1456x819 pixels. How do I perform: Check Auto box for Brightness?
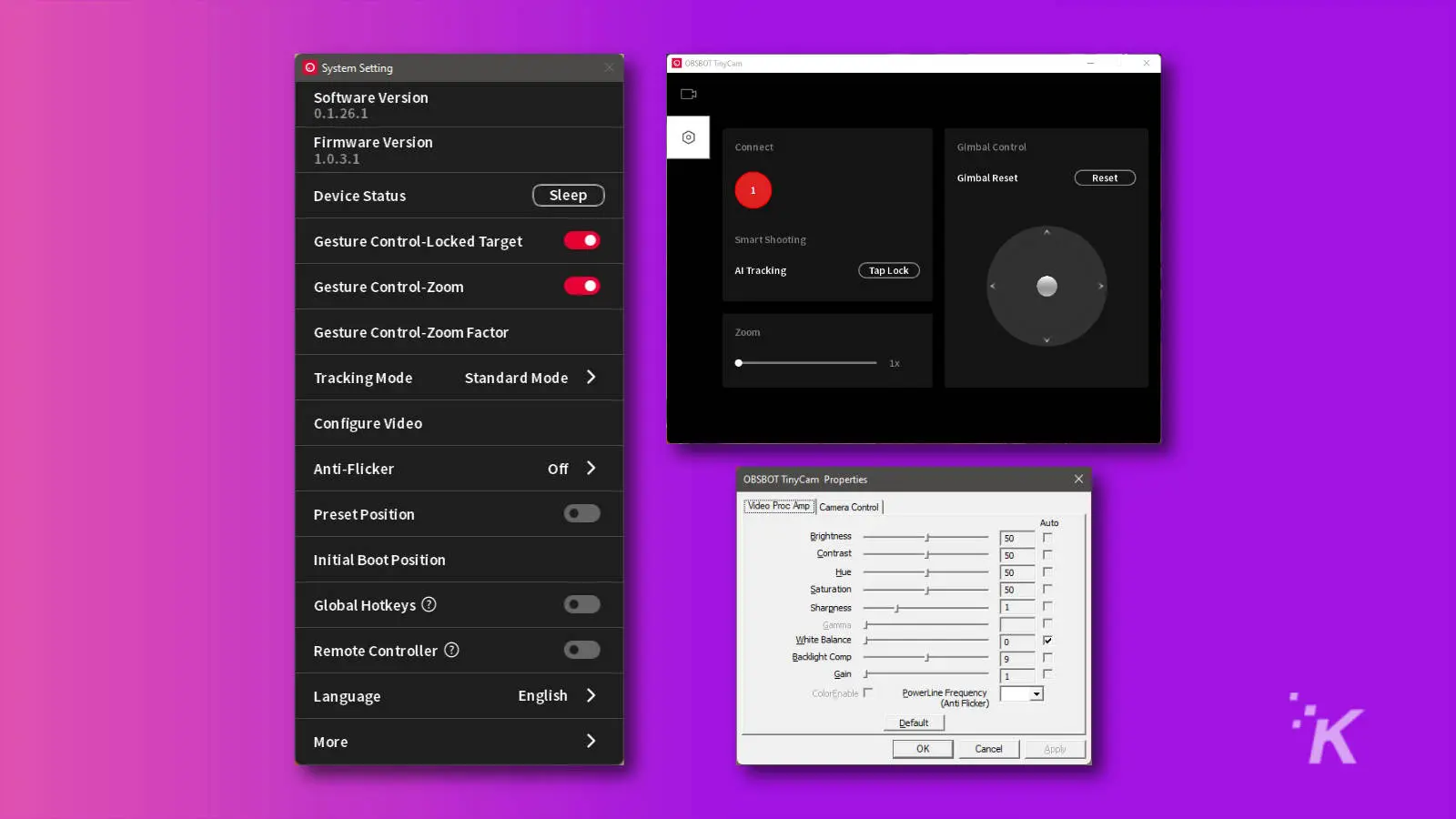(x=1047, y=537)
